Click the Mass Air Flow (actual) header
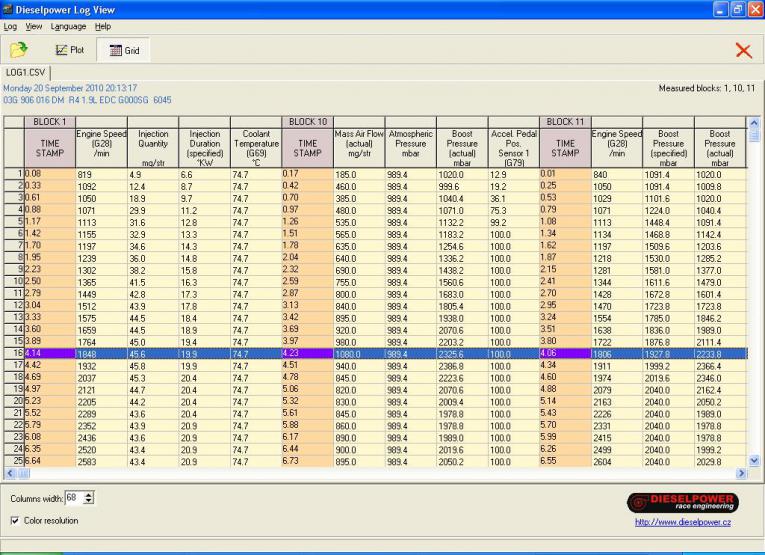 (359, 148)
